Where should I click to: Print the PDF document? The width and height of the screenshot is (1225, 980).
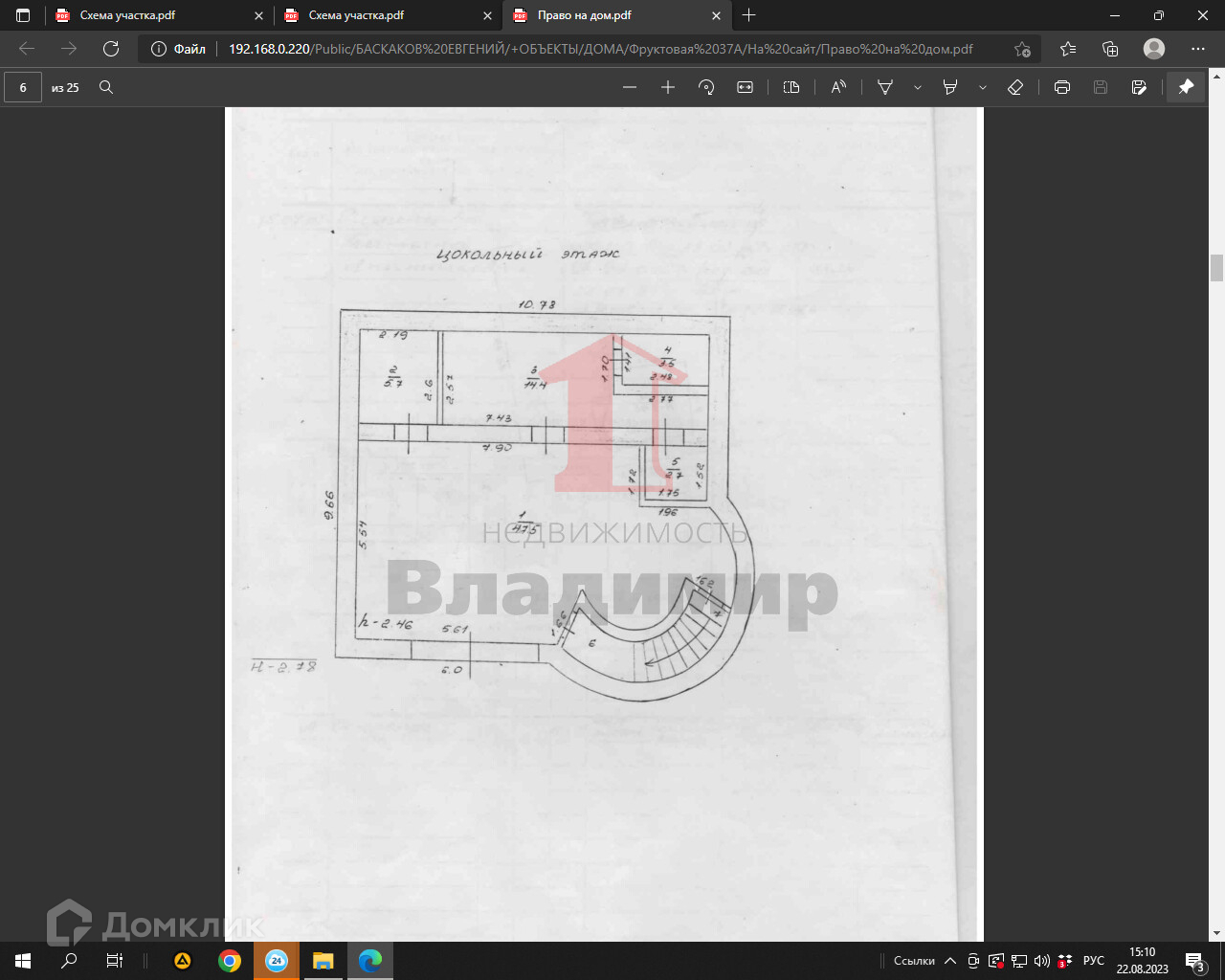pyautogui.click(x=1061, y=87)
